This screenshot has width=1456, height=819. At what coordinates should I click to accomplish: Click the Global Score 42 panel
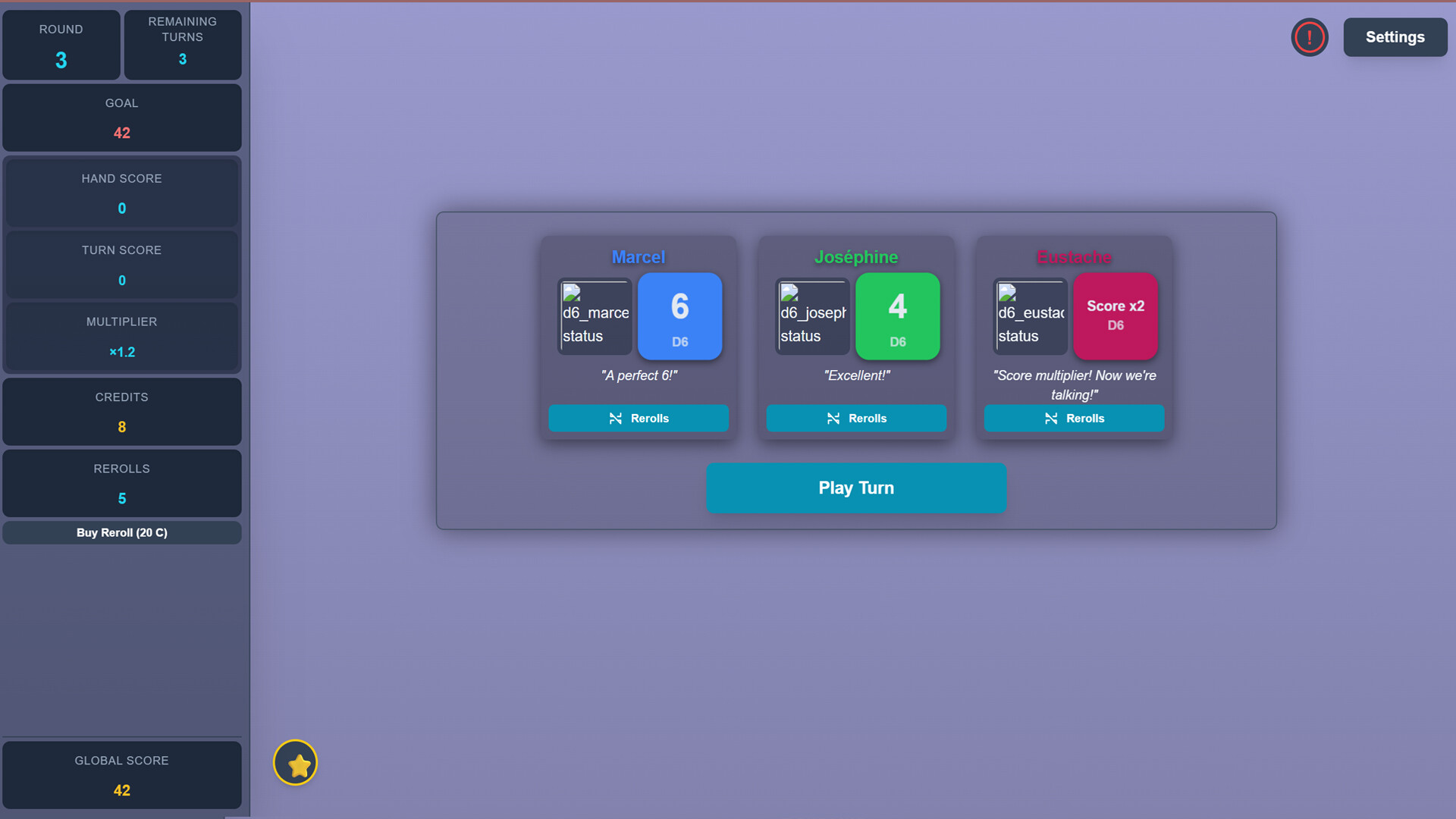point(121,775)
